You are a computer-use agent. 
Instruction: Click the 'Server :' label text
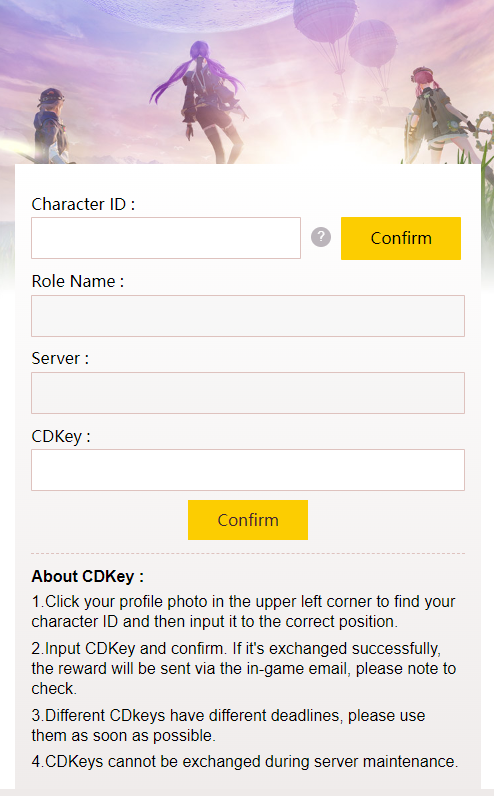coord(60,358)
